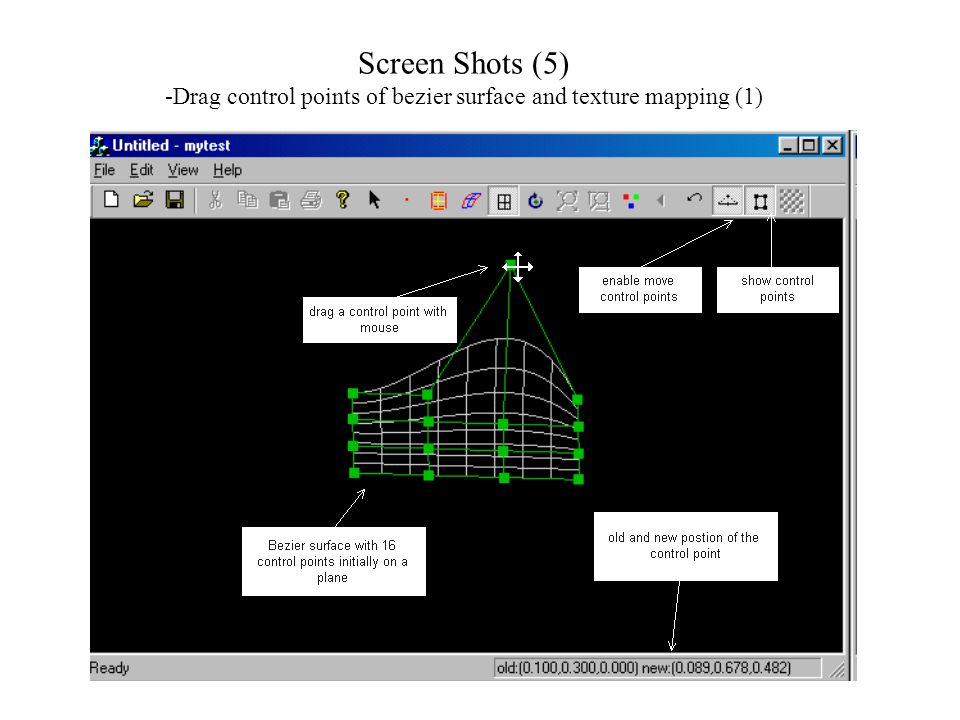The height and width of the screenshot is (720, 960).
Task: Maximize the mytest window
Action: [x=809, y=145]
